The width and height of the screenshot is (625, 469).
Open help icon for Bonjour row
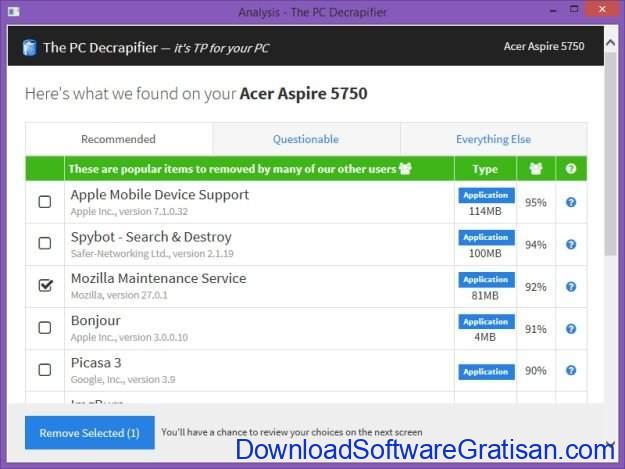pos(571,329)
